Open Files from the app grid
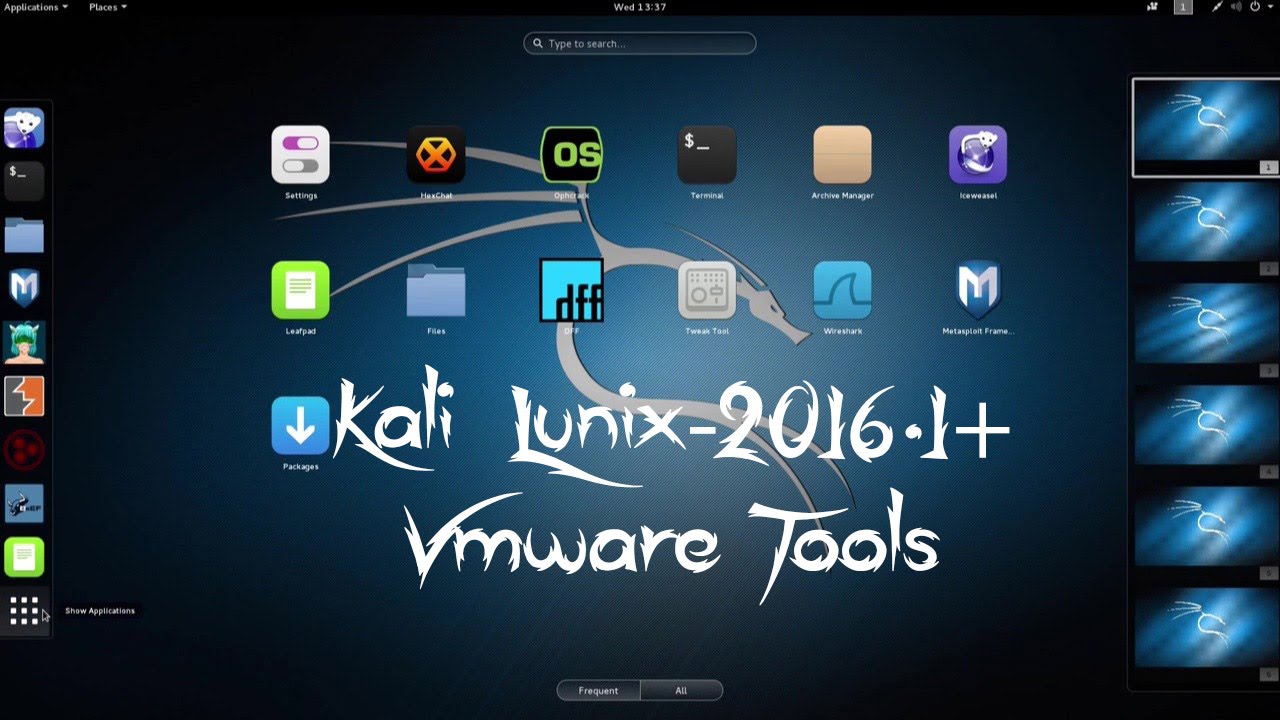Image resolution: width=1280 pixels, height=720 pixels. tap(436, 297)
